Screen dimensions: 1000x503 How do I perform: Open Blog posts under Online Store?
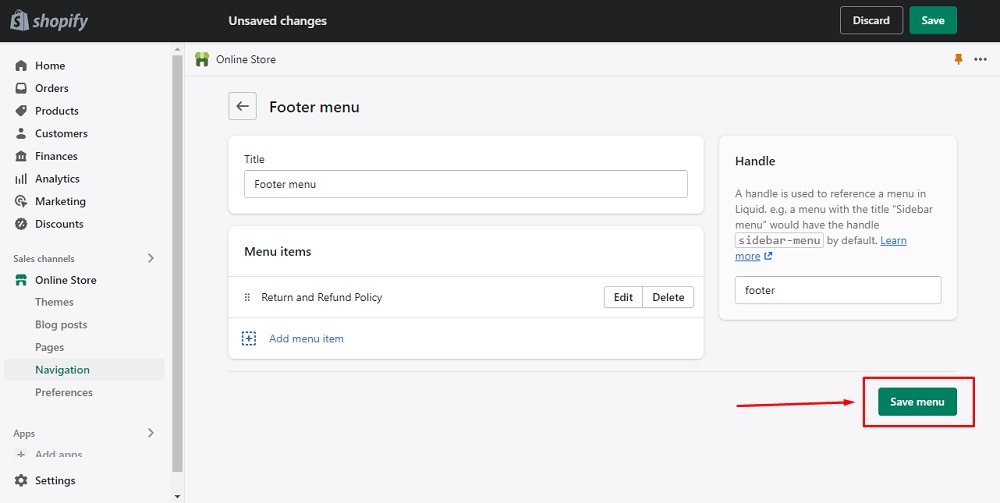coord(61,324)
